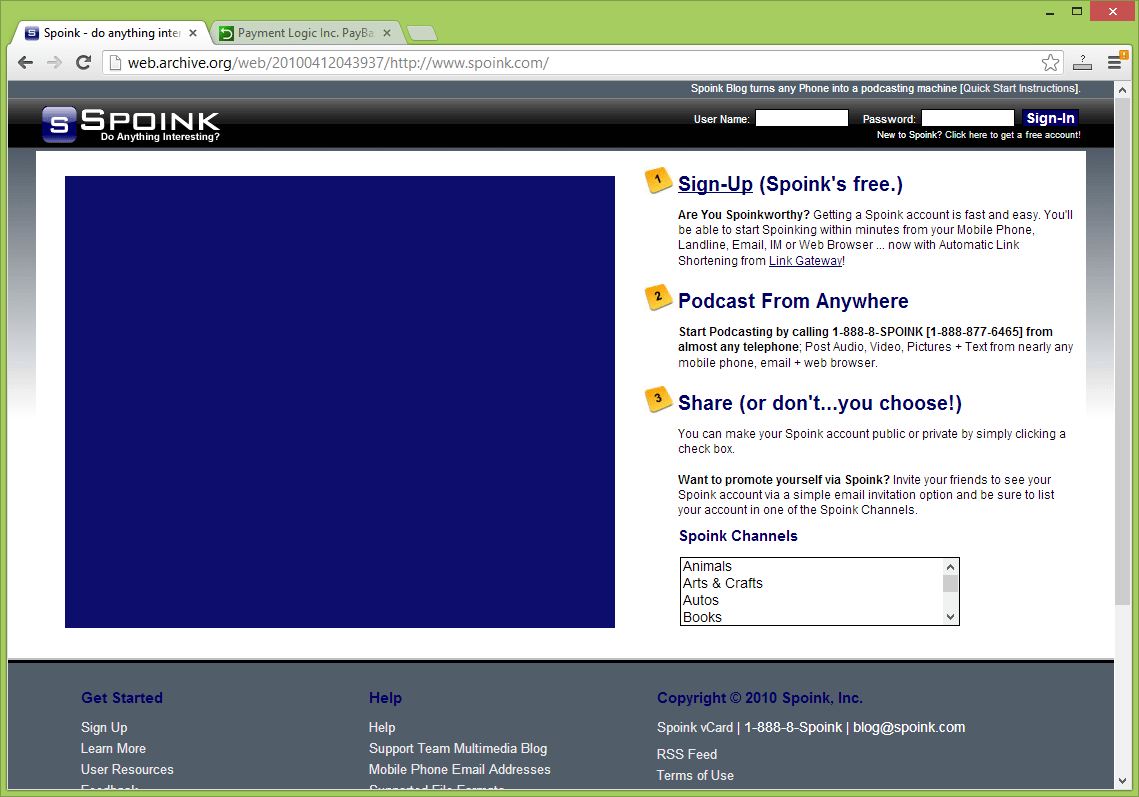The height and width of the screenshot is (797, 1139).
Task: Open the footer Sign Up link
Action: pos(104,727)
